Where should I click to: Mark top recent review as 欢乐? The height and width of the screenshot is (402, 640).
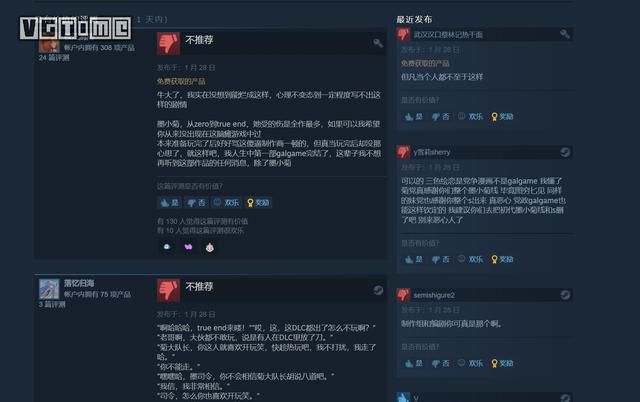coord(470,116)
